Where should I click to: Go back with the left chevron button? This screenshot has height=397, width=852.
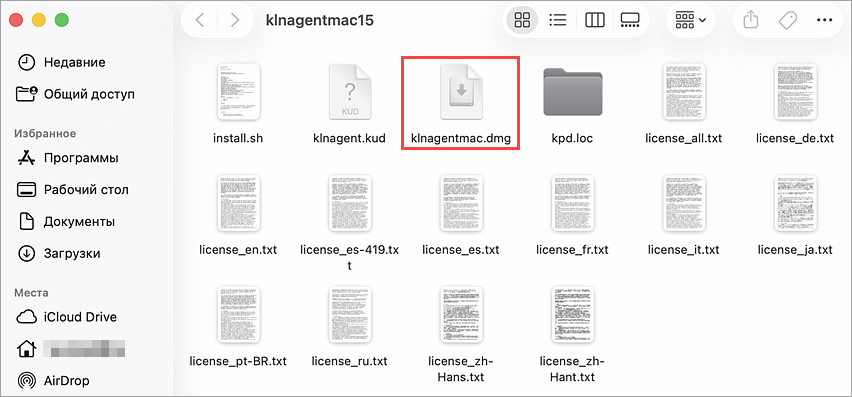click(199, 20)
